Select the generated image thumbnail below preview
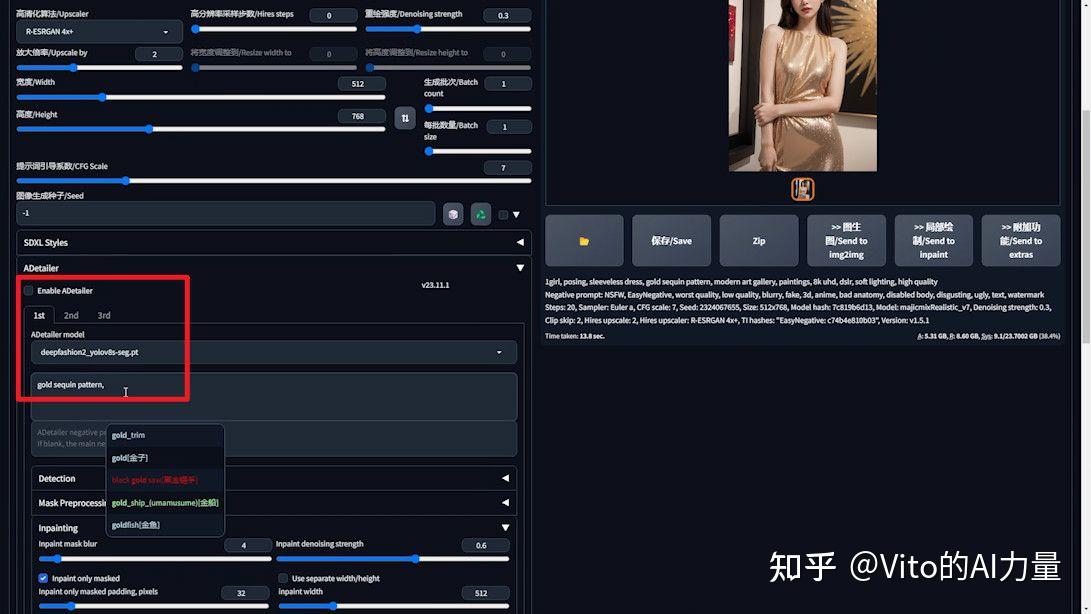The width and height of the screenshot is (1091, 614). tap(802, 189)
